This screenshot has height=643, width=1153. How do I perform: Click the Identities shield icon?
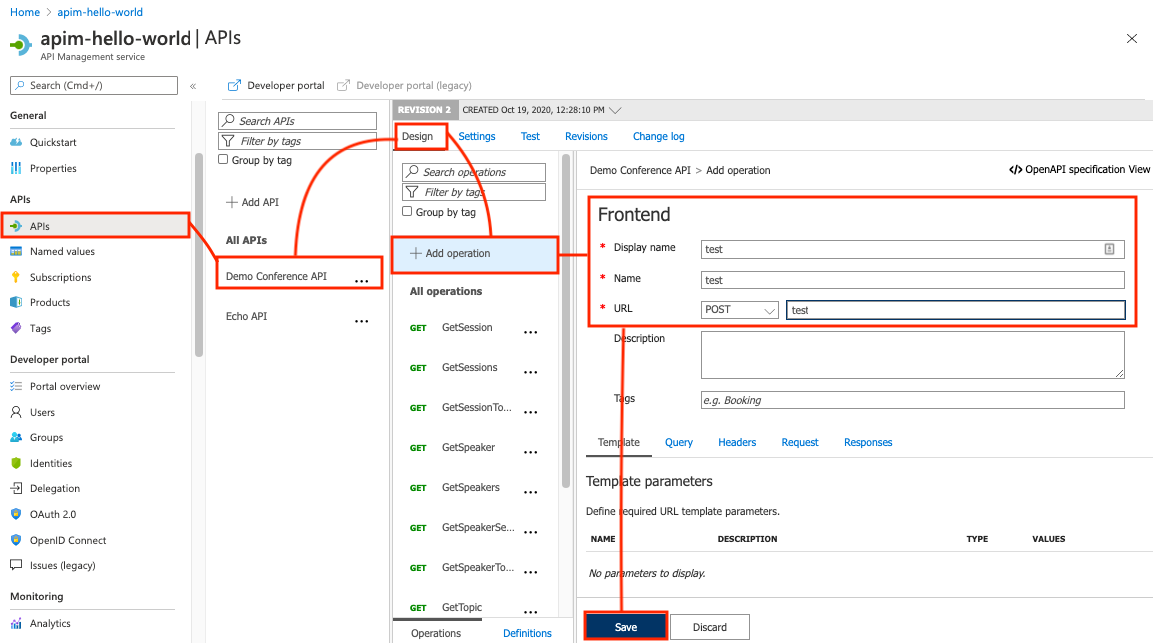point(16,463)
